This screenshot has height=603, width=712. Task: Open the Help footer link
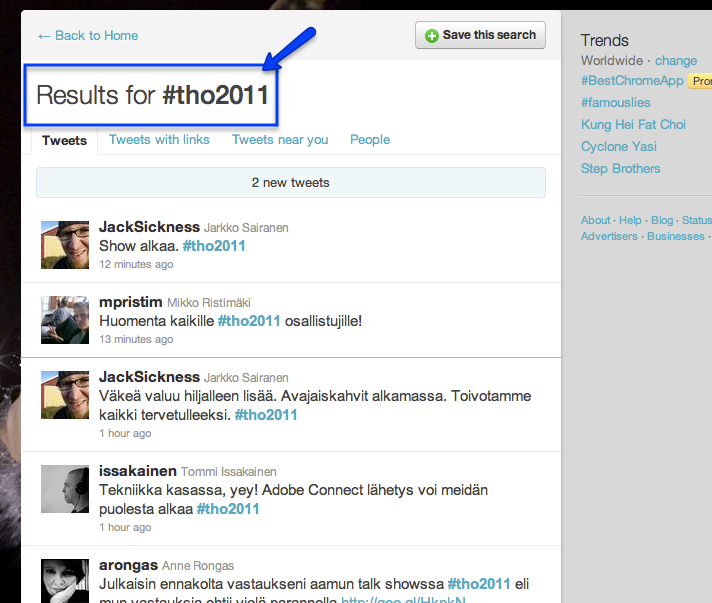[x=630, y=220]
